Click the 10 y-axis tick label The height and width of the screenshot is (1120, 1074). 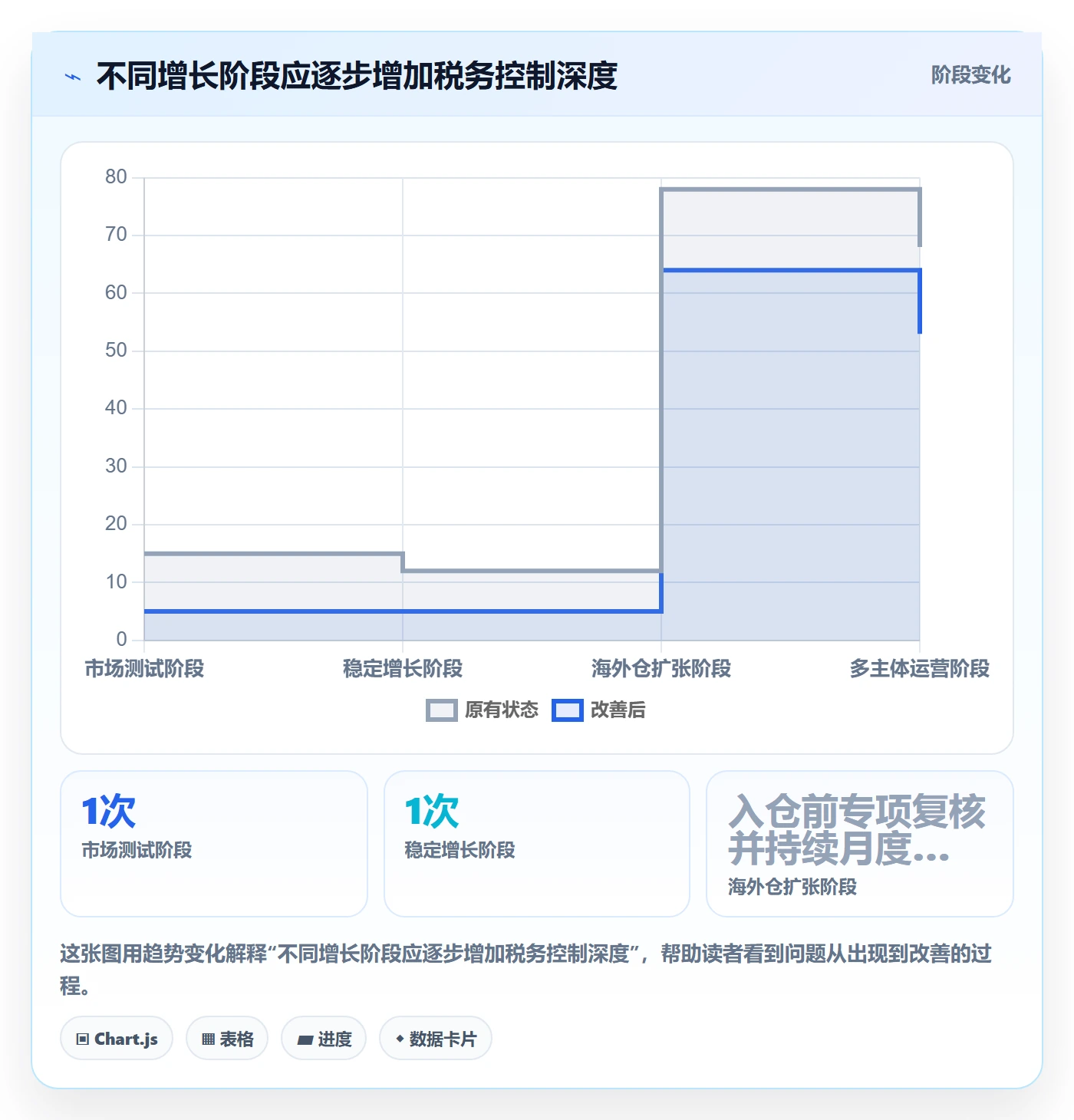click(117, 582)
